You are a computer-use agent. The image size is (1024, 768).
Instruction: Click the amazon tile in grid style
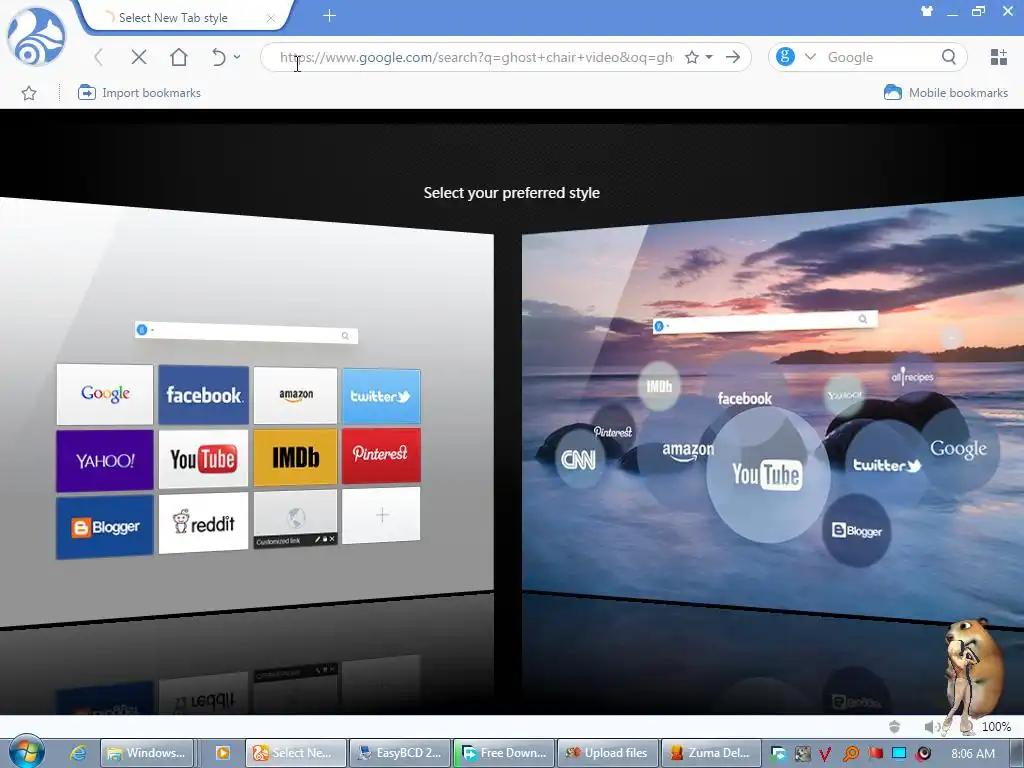[x=296, y=395]
